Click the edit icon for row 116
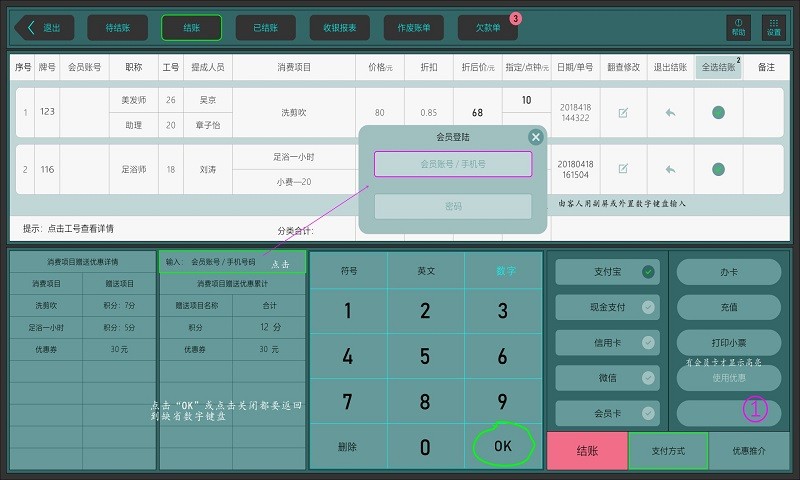Image resolution: width=800 pixels, height=480 pixels. [x=623, y=169]
